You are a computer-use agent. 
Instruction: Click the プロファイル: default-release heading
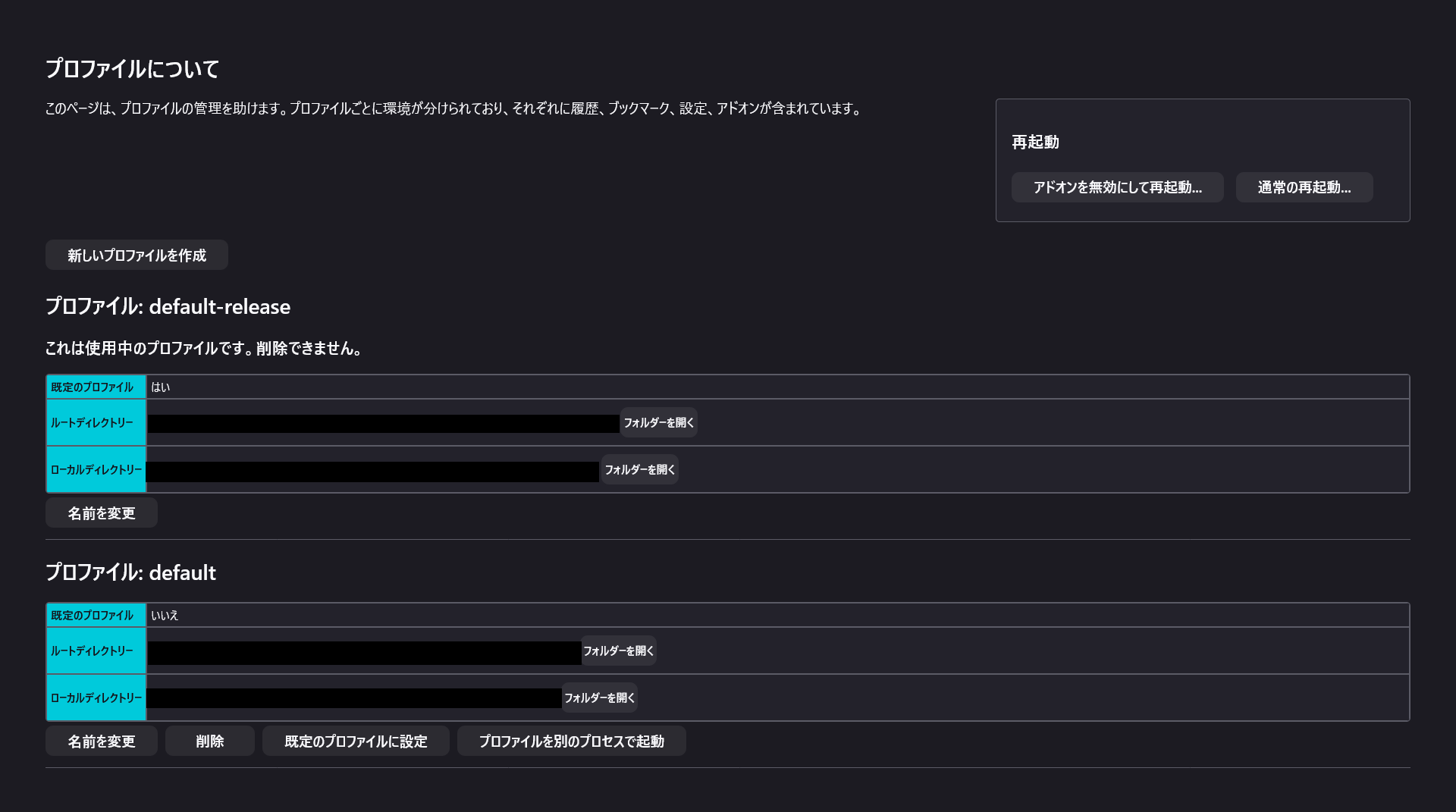tap(168, 306)
